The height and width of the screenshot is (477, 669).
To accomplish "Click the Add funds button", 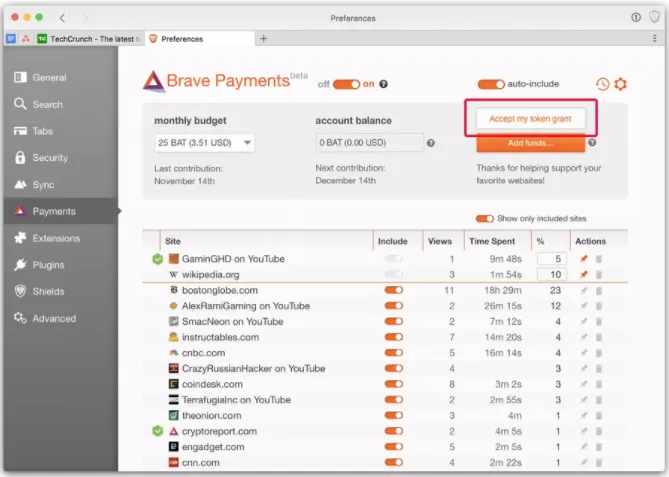I will 530,143.
